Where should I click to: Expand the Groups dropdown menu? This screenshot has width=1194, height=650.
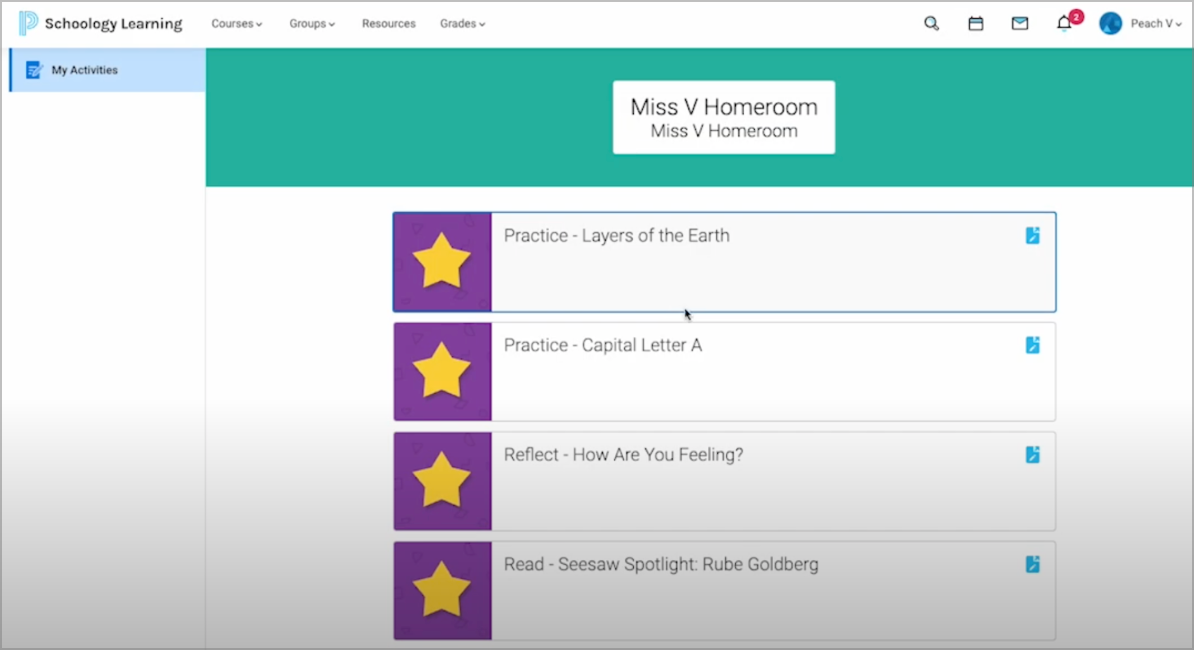pos(312,24)
